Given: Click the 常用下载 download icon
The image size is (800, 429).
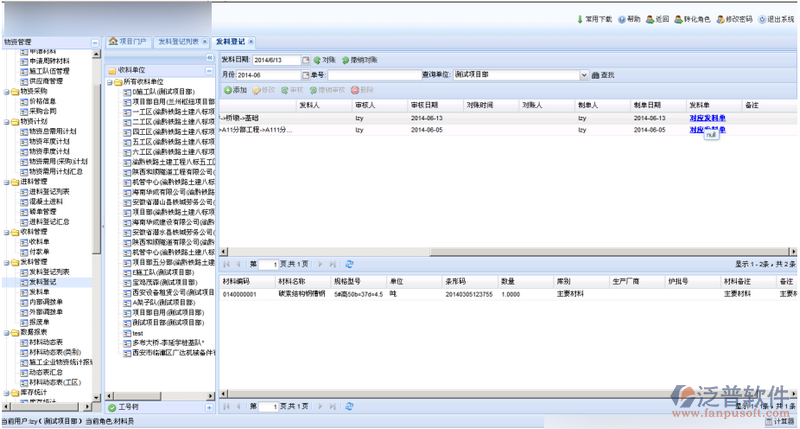Looking at the screenshot, I should click(x=580, y=20).
